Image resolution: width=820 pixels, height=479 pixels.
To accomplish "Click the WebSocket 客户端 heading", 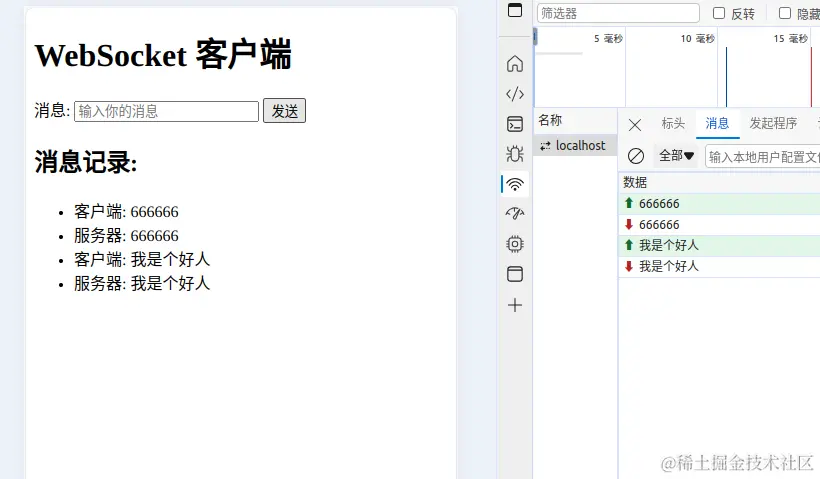I will 163,55.
